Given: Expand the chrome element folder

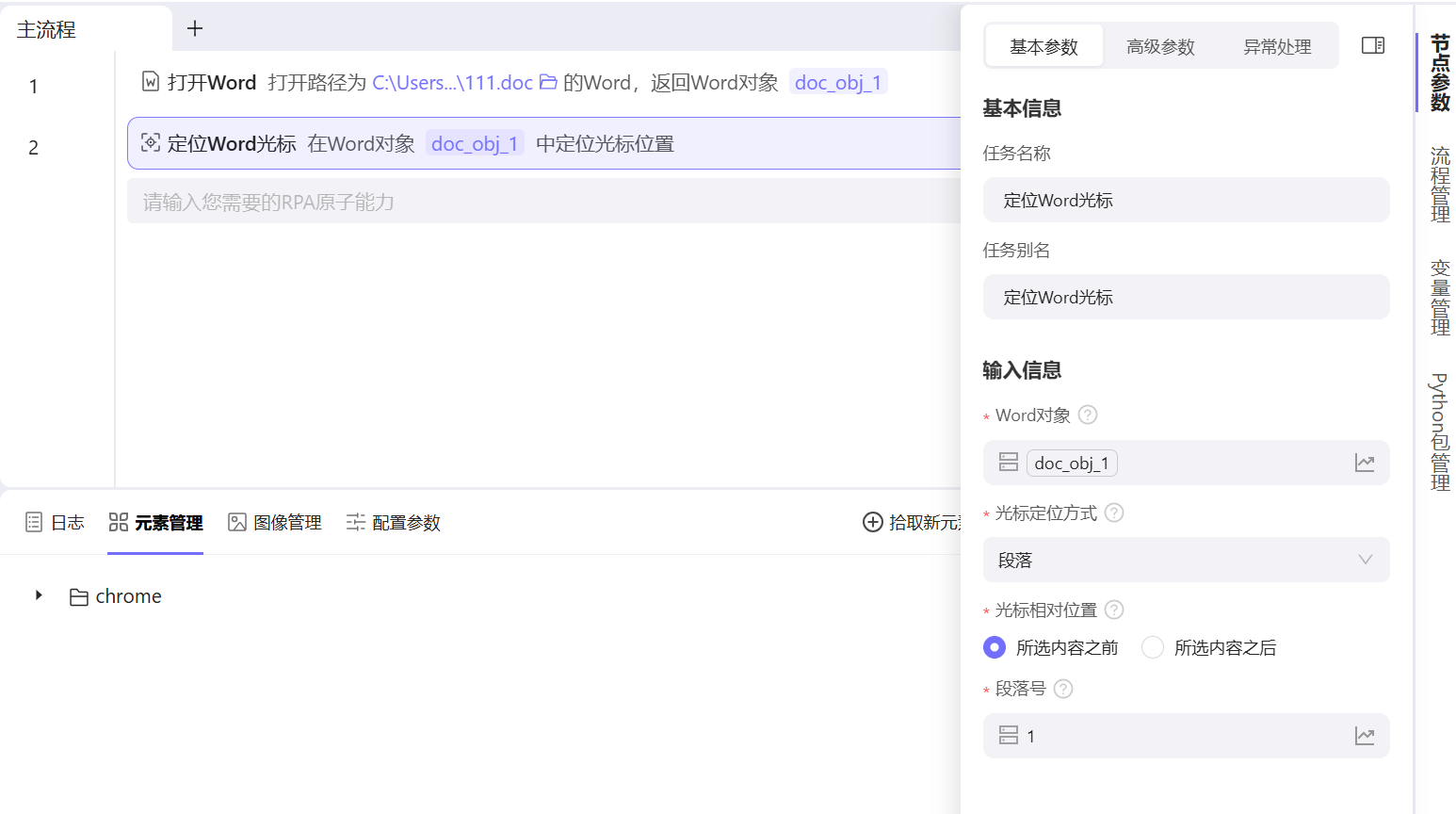Looking at the screenshot, I should coord(39,595).
